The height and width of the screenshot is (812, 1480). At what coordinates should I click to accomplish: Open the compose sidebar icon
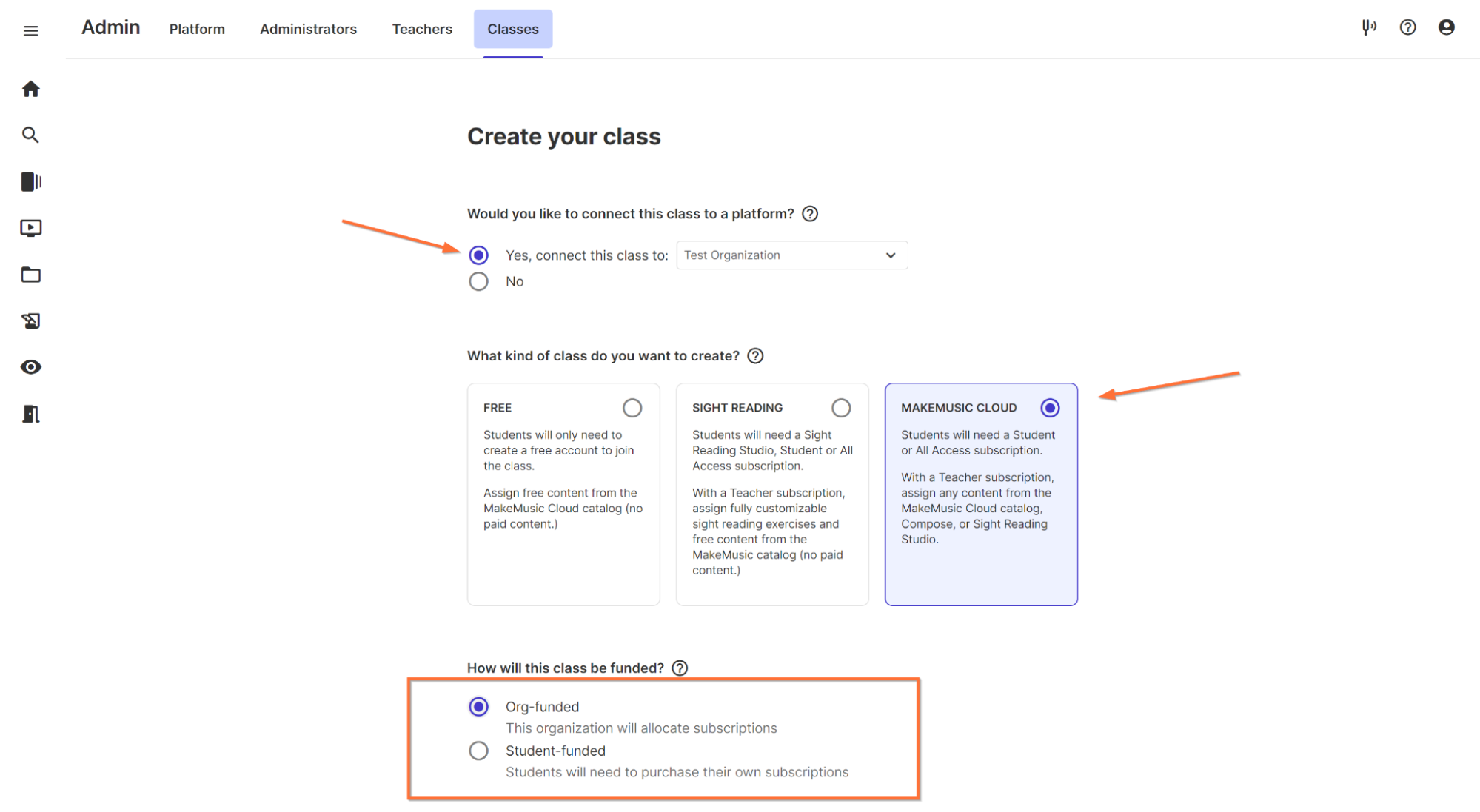30,321
